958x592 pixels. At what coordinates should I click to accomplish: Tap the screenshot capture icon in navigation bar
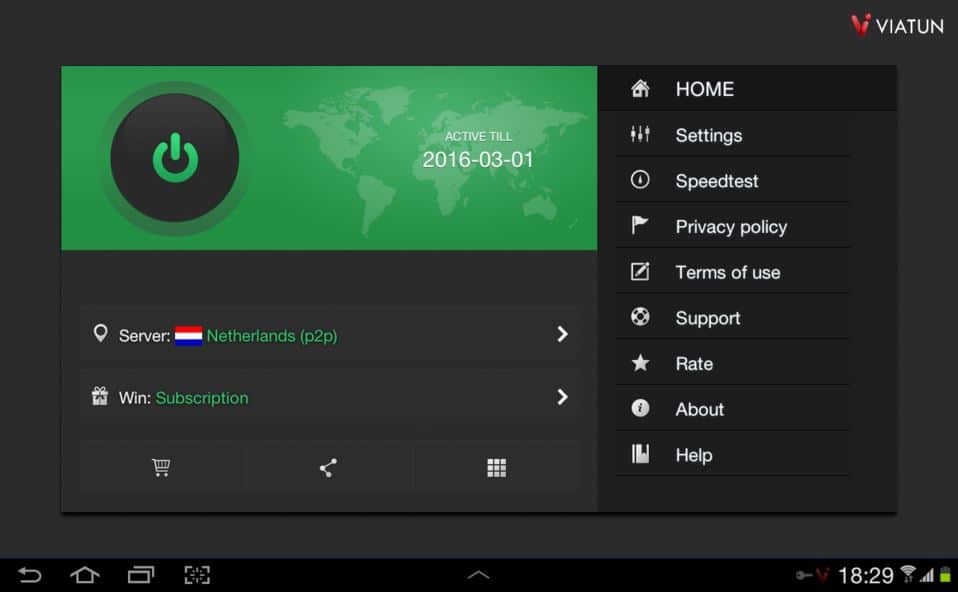point(197,575)
